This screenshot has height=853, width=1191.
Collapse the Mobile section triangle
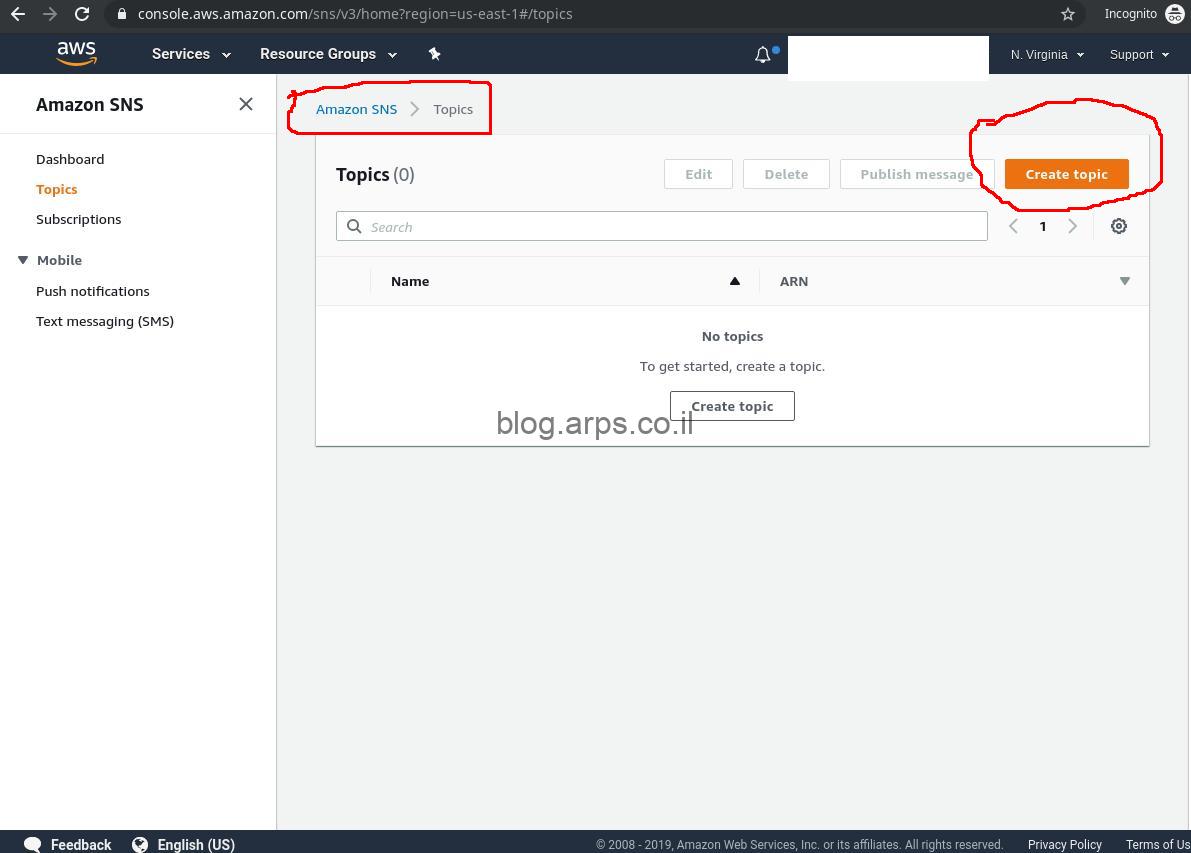click(23, 260)
